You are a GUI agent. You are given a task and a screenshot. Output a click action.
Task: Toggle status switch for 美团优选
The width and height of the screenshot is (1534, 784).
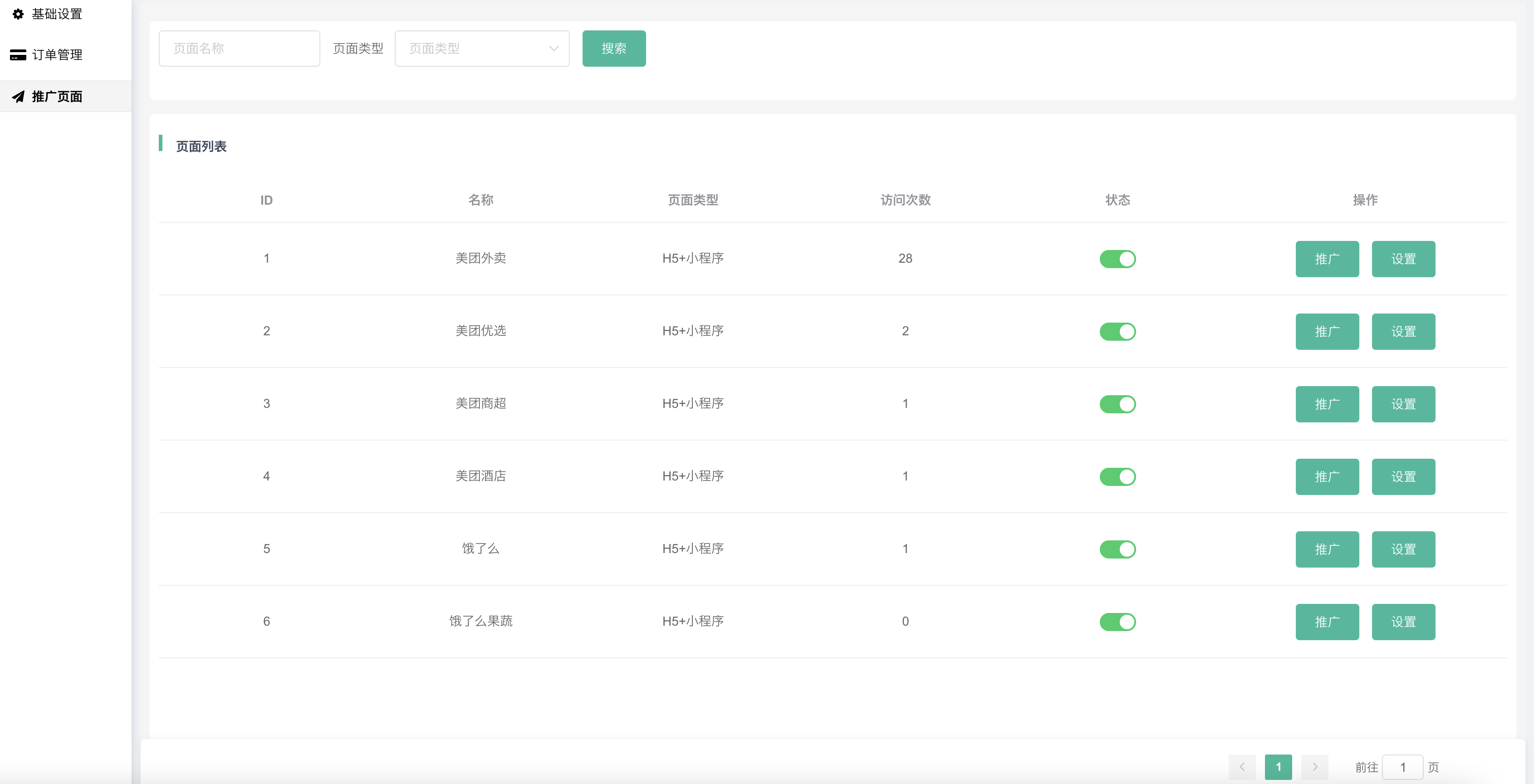click(1117, 332)
